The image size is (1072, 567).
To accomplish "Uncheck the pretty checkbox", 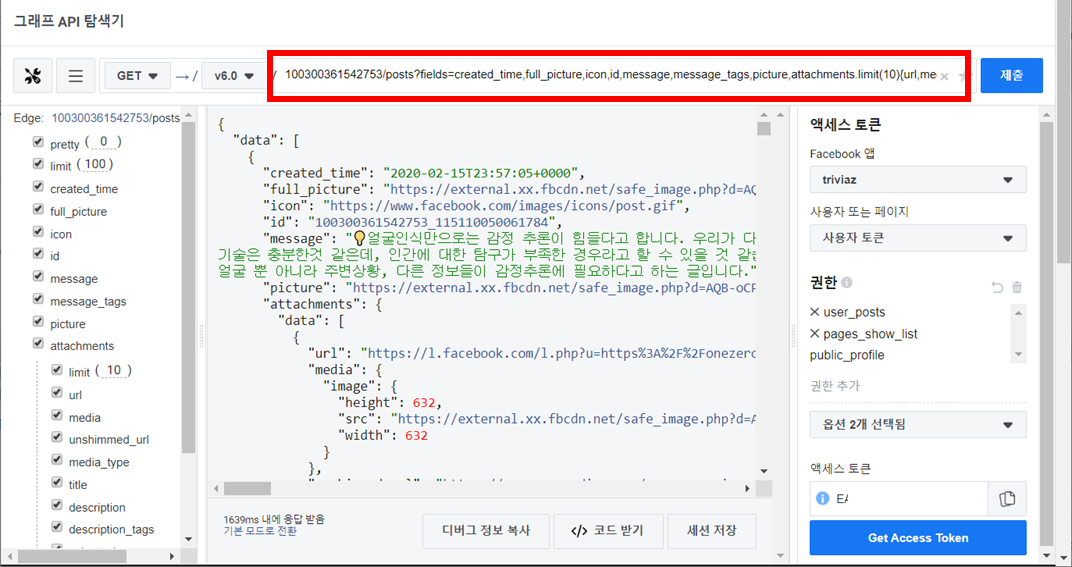I will 38,142.
